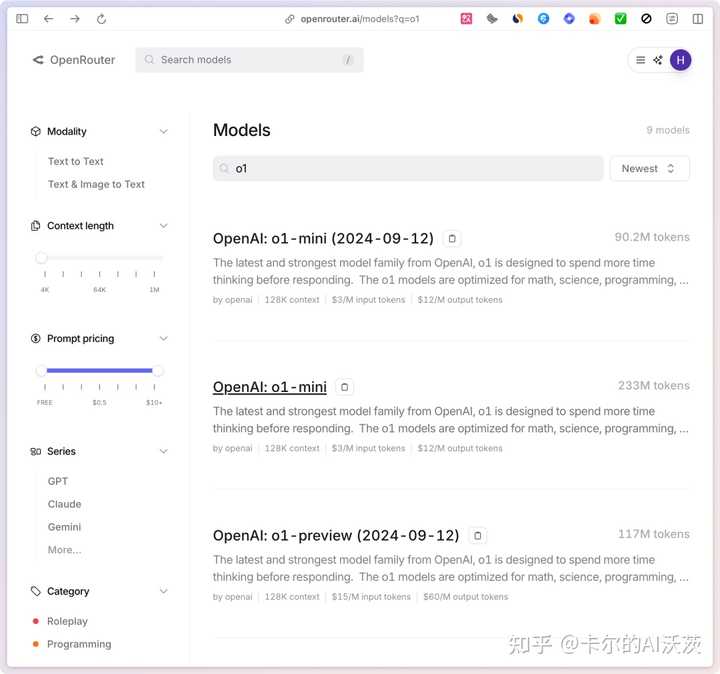Open the orange blob extension icon
The height and width of the screenshot is (674, 720).
pos(594,19)
